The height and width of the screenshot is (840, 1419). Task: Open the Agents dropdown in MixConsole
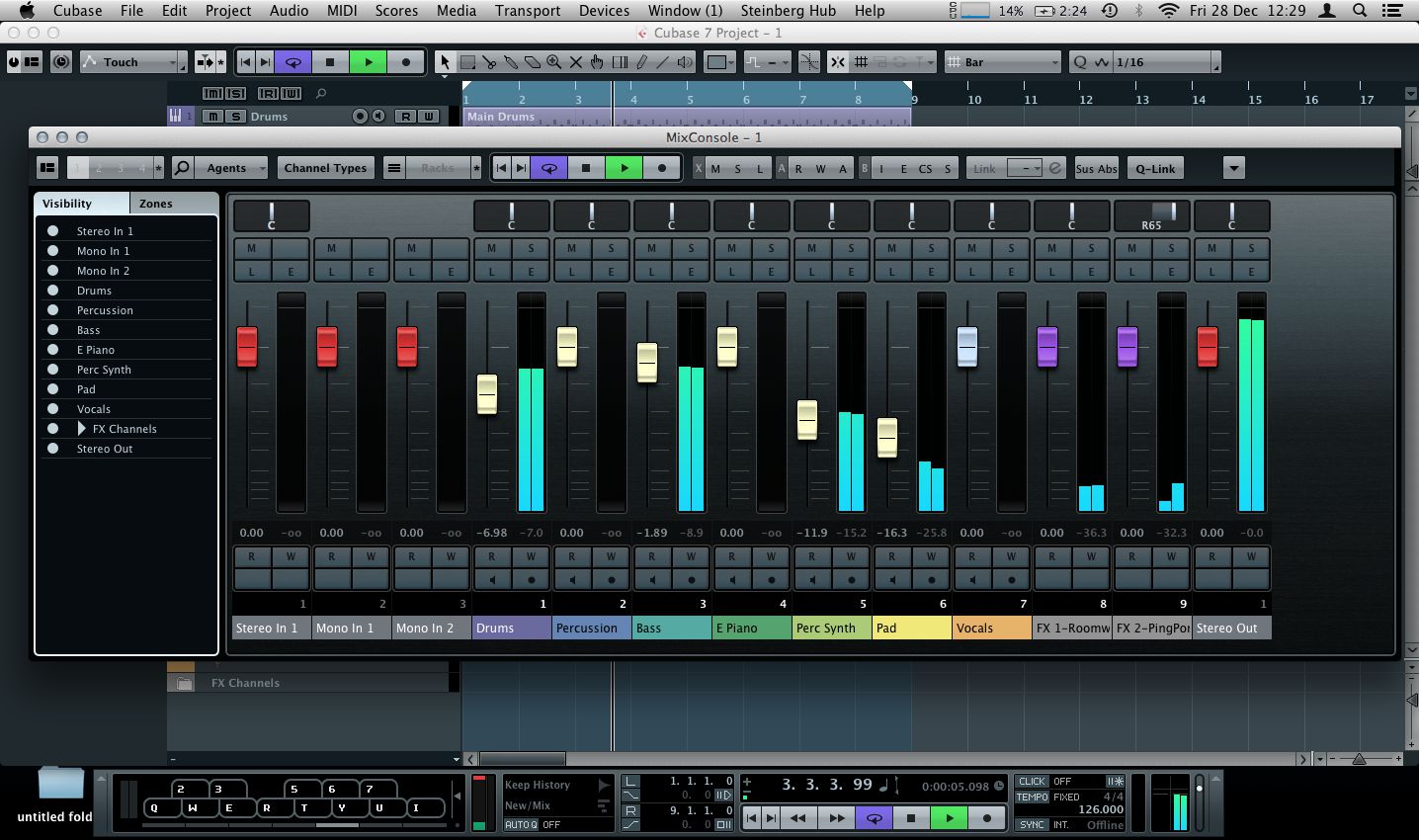(231, 168)
